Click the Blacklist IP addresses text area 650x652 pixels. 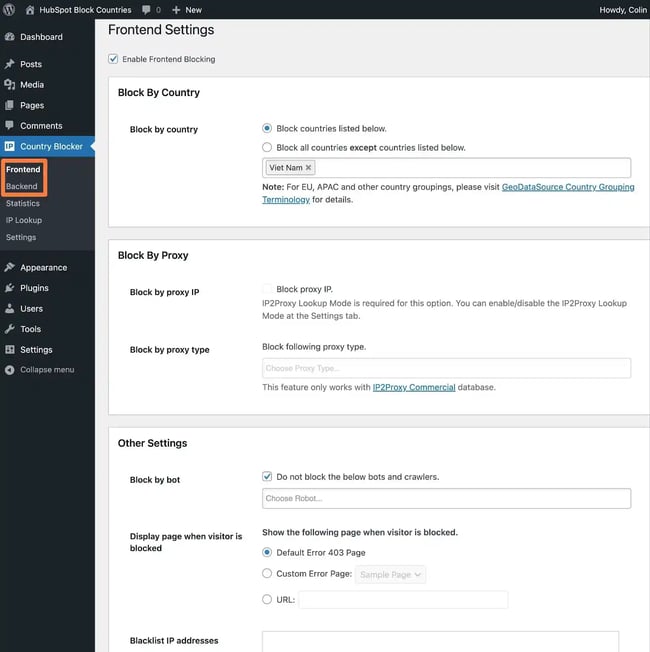440,642
